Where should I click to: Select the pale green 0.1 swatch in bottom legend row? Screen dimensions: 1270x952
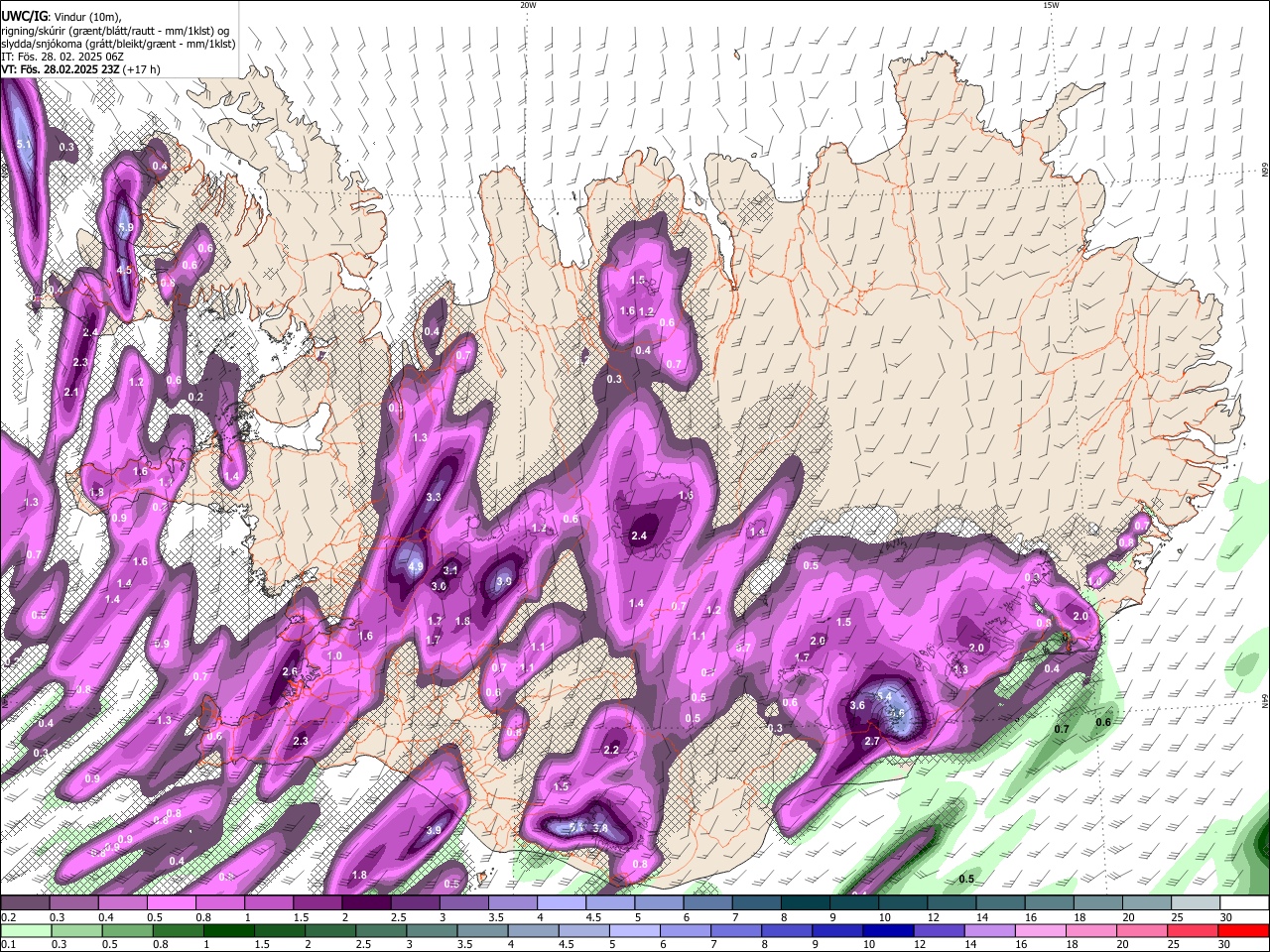click(x=25, y=930)
